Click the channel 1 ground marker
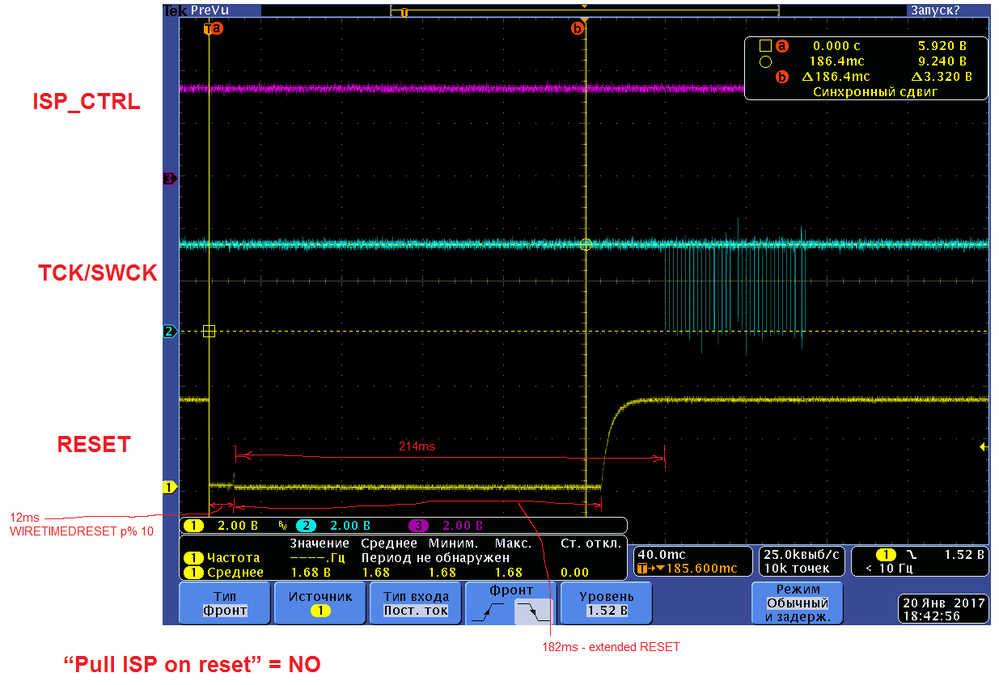 coord(169,487)
